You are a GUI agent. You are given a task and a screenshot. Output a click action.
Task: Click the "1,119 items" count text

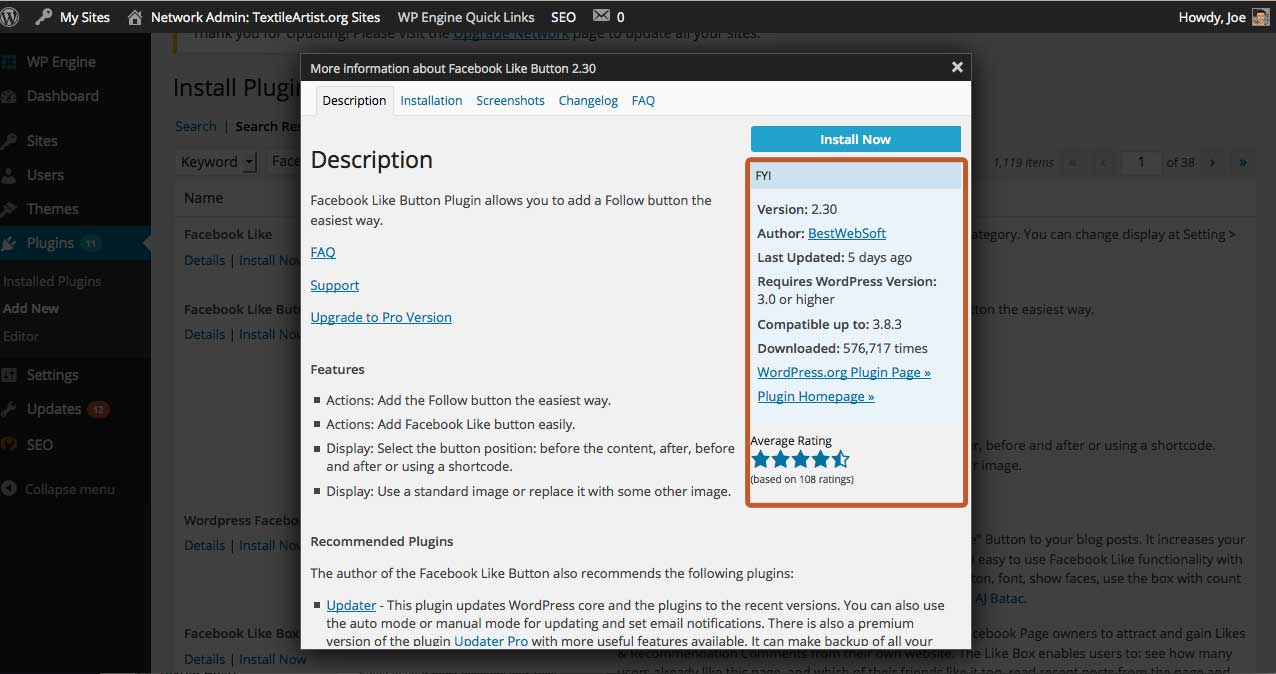(x=1023, y=162)
